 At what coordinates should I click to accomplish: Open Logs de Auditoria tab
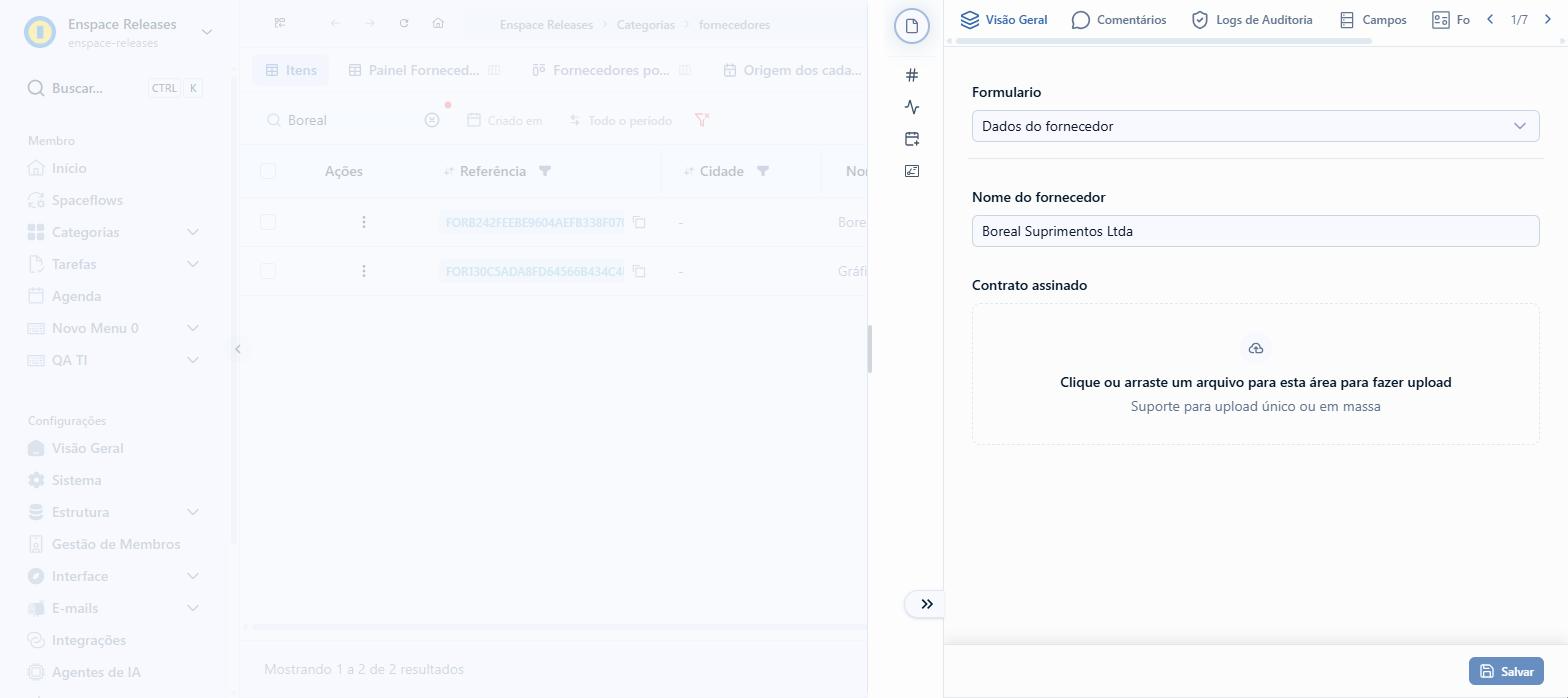tap(1252, 20)
